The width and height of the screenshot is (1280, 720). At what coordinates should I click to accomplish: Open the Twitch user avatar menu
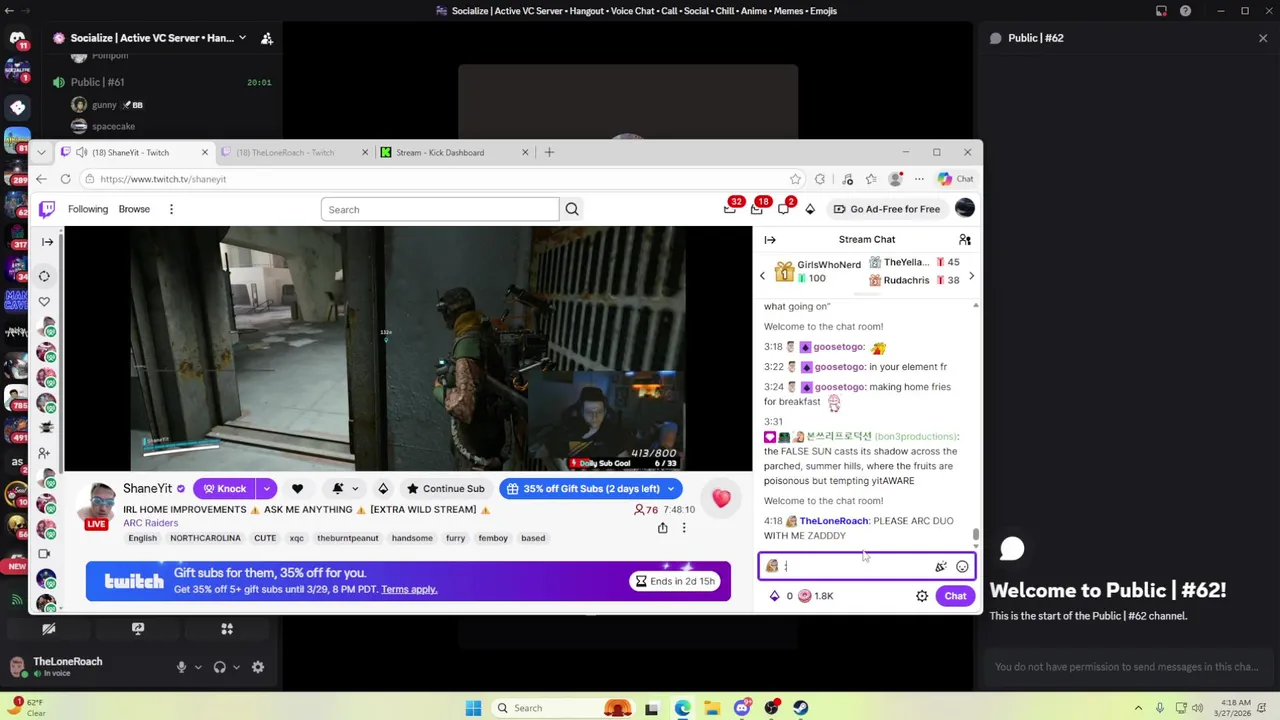coord(965,208)
